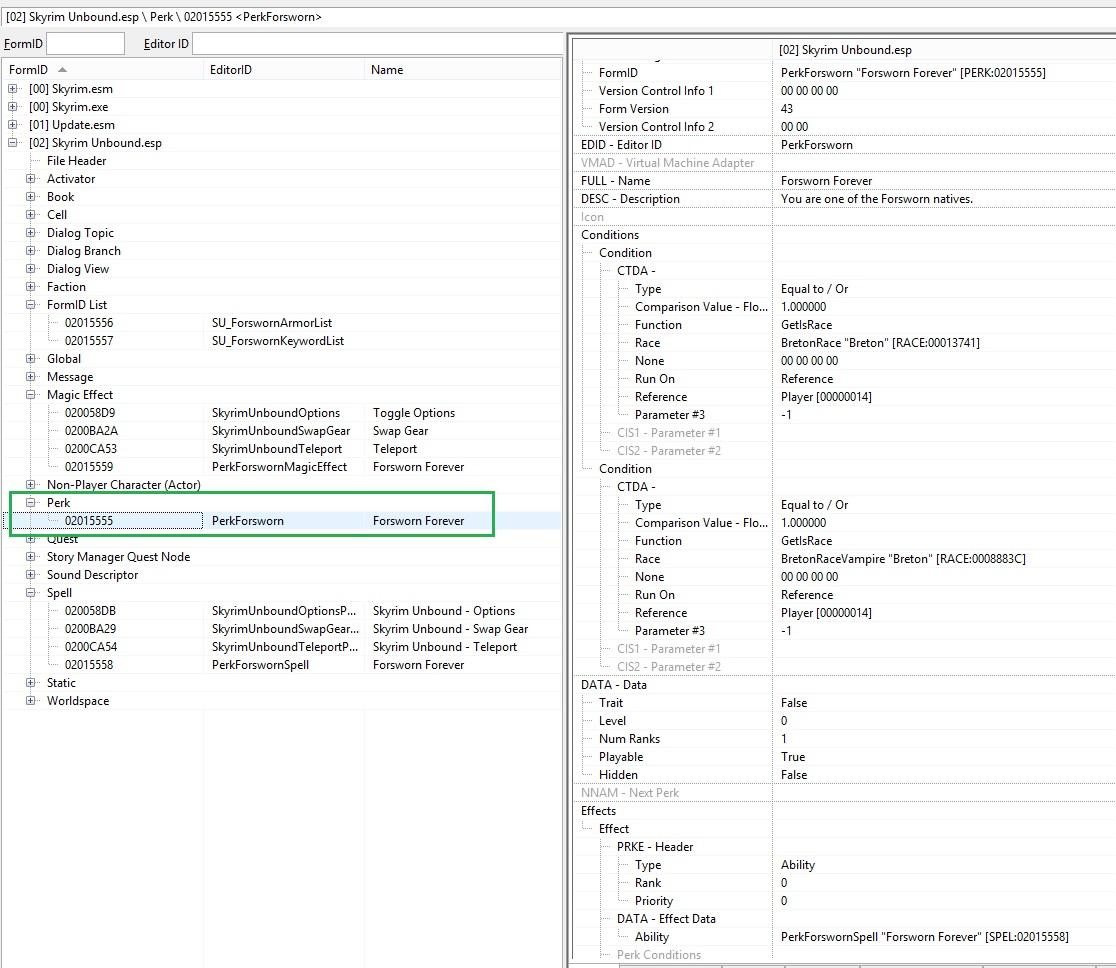Select spell record 0200CA54

coord(283,646)
